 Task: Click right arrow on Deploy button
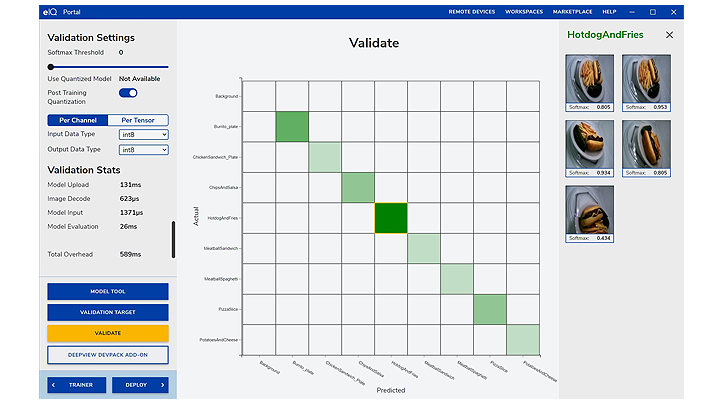point(163,384)
